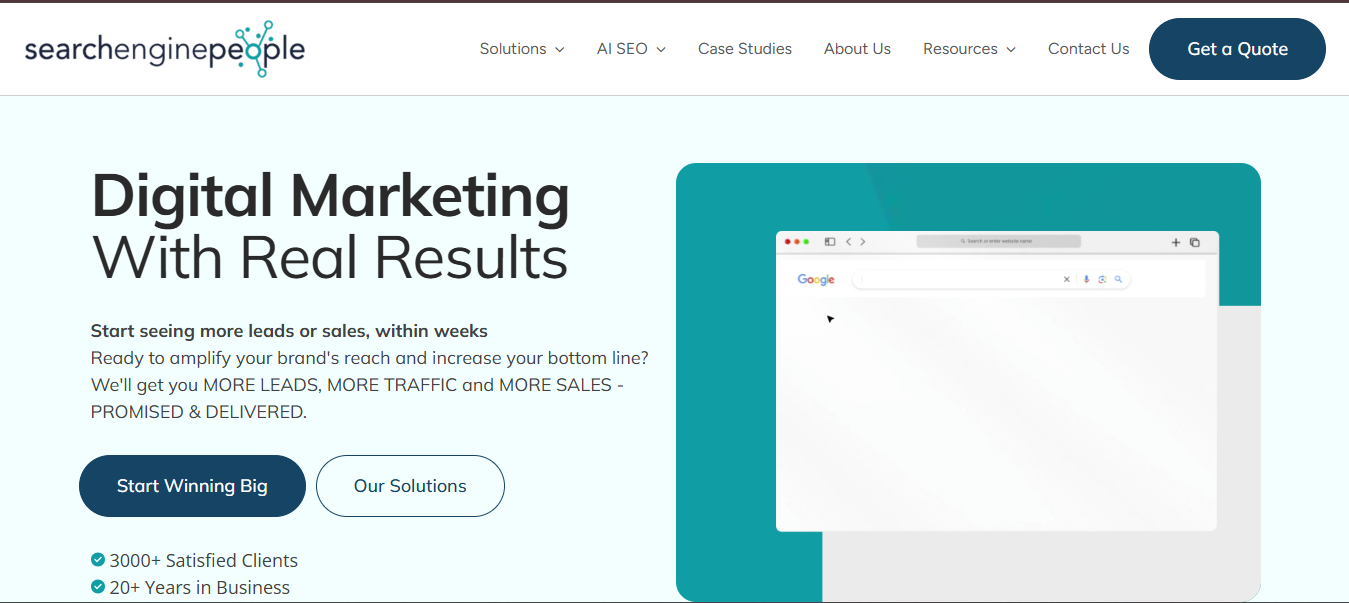Click the mock browser address bar
This screenshot has height=603, width=1349.
[x=998, y=241]
